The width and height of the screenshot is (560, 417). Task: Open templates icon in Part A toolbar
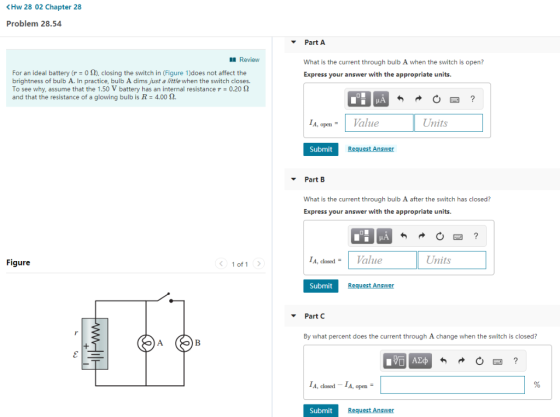point(359,99)
